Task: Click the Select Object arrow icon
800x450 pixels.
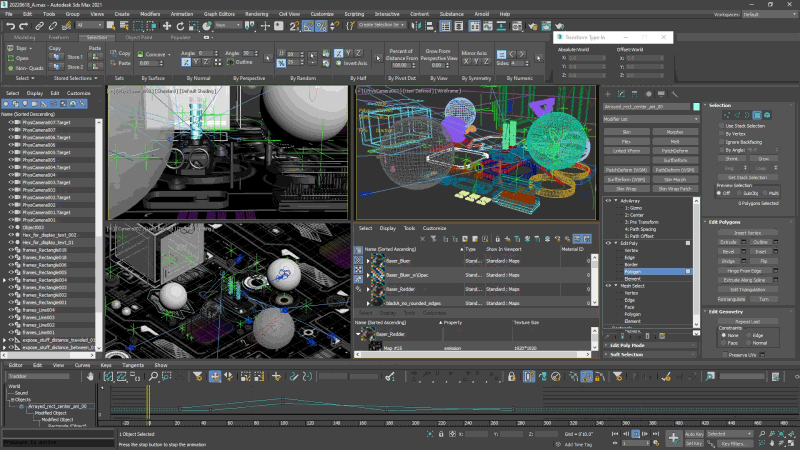Action: (x=111, y=26)
